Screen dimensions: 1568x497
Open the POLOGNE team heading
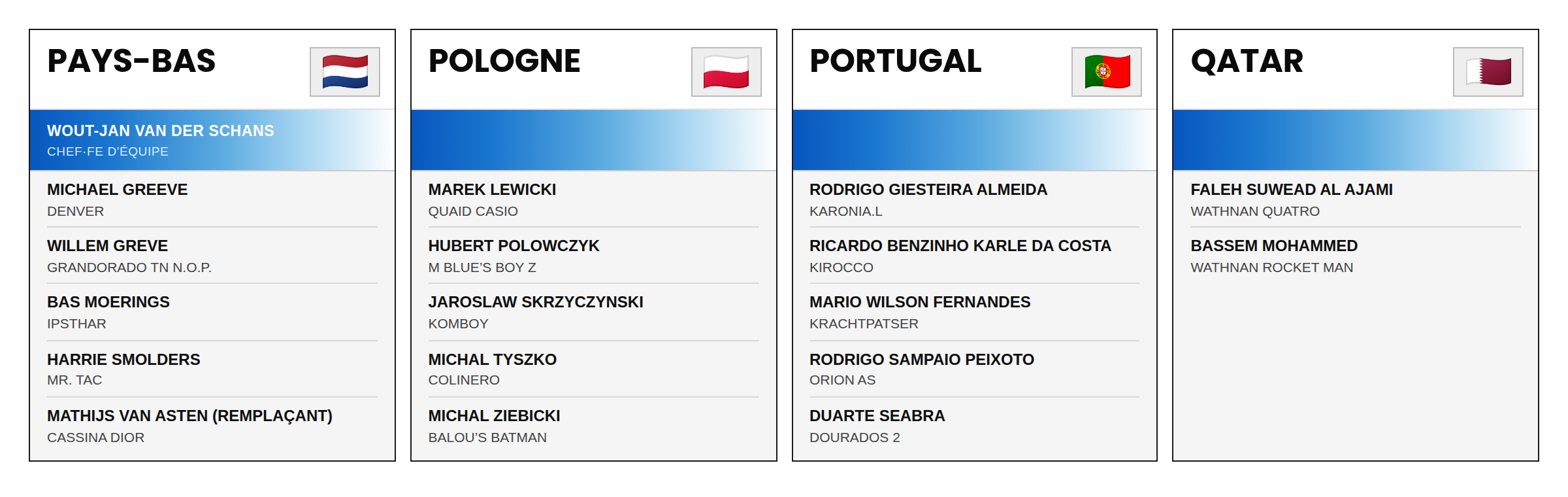[504, 61]
